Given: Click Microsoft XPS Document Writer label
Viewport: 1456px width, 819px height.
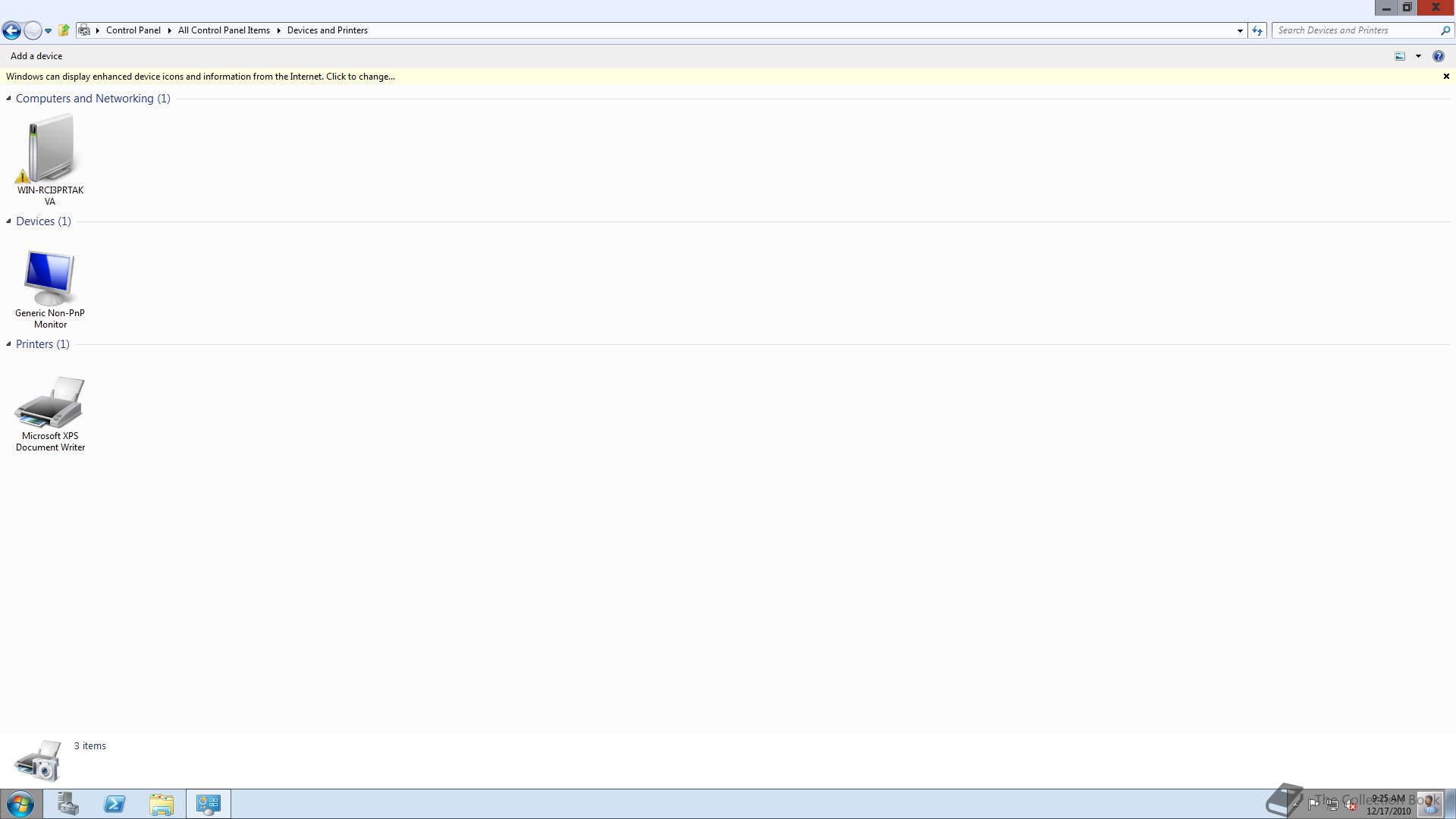Looking at the screenshot, I should point(50,441).
